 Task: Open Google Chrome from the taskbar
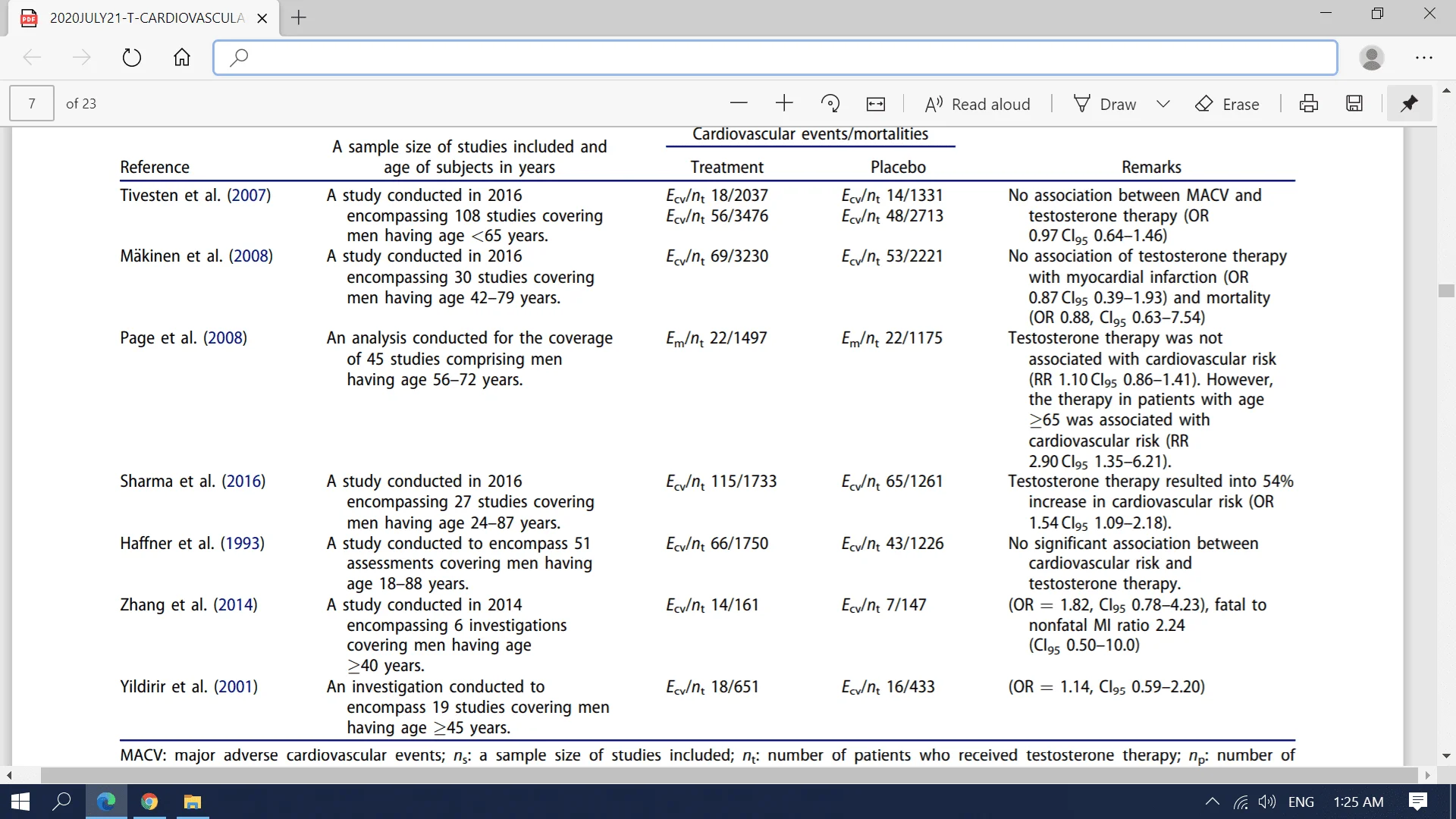coord(149,802)
